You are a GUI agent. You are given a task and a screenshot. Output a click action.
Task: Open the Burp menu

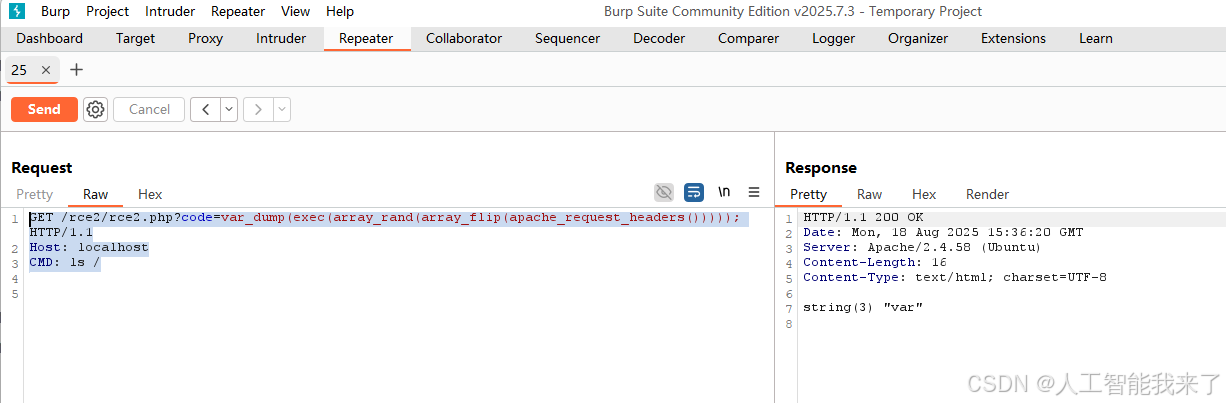55,12
